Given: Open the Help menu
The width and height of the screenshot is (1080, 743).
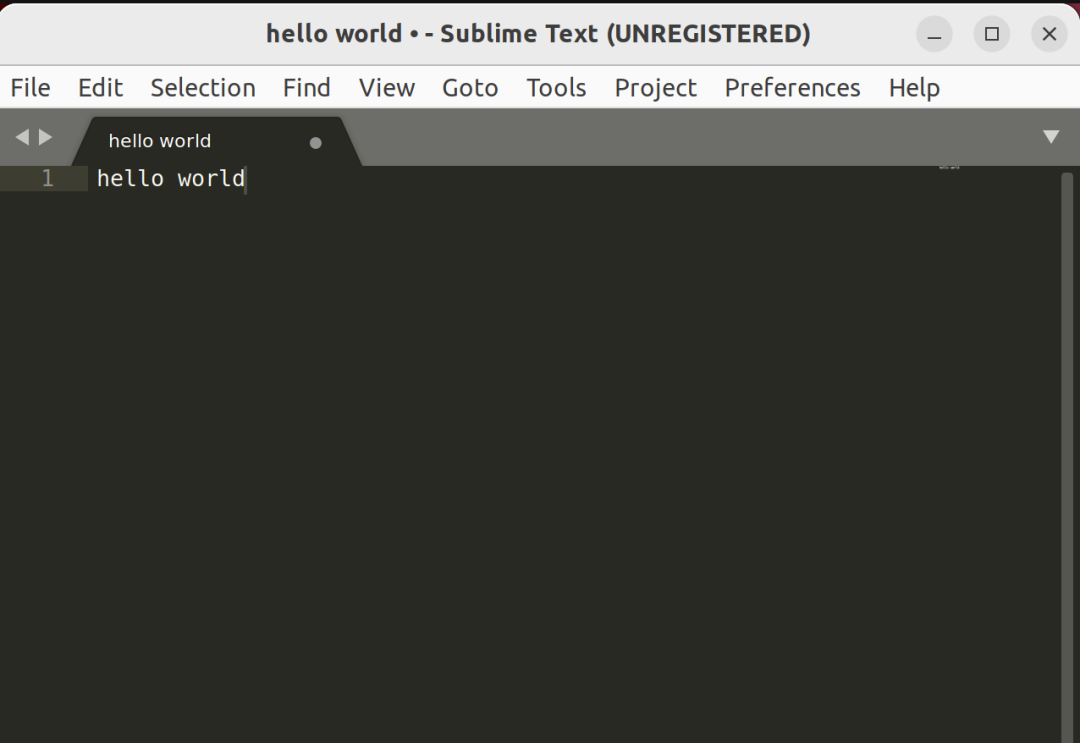Looking at the screenshot, I should [x=914, y=88].
